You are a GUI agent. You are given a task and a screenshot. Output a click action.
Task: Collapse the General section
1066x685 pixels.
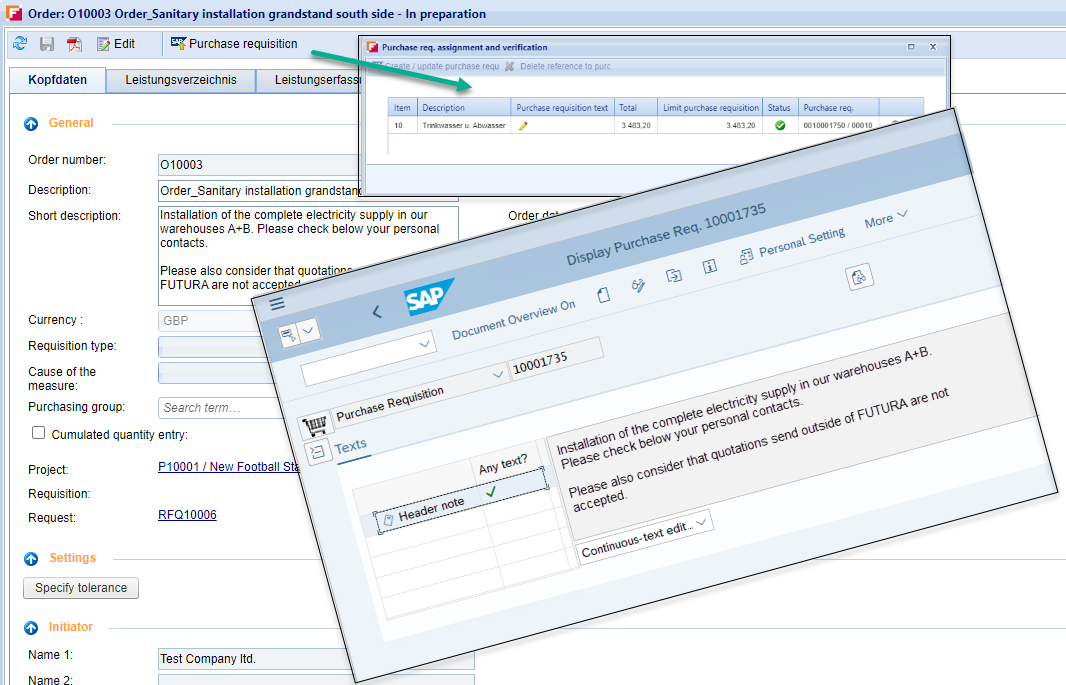30,123
